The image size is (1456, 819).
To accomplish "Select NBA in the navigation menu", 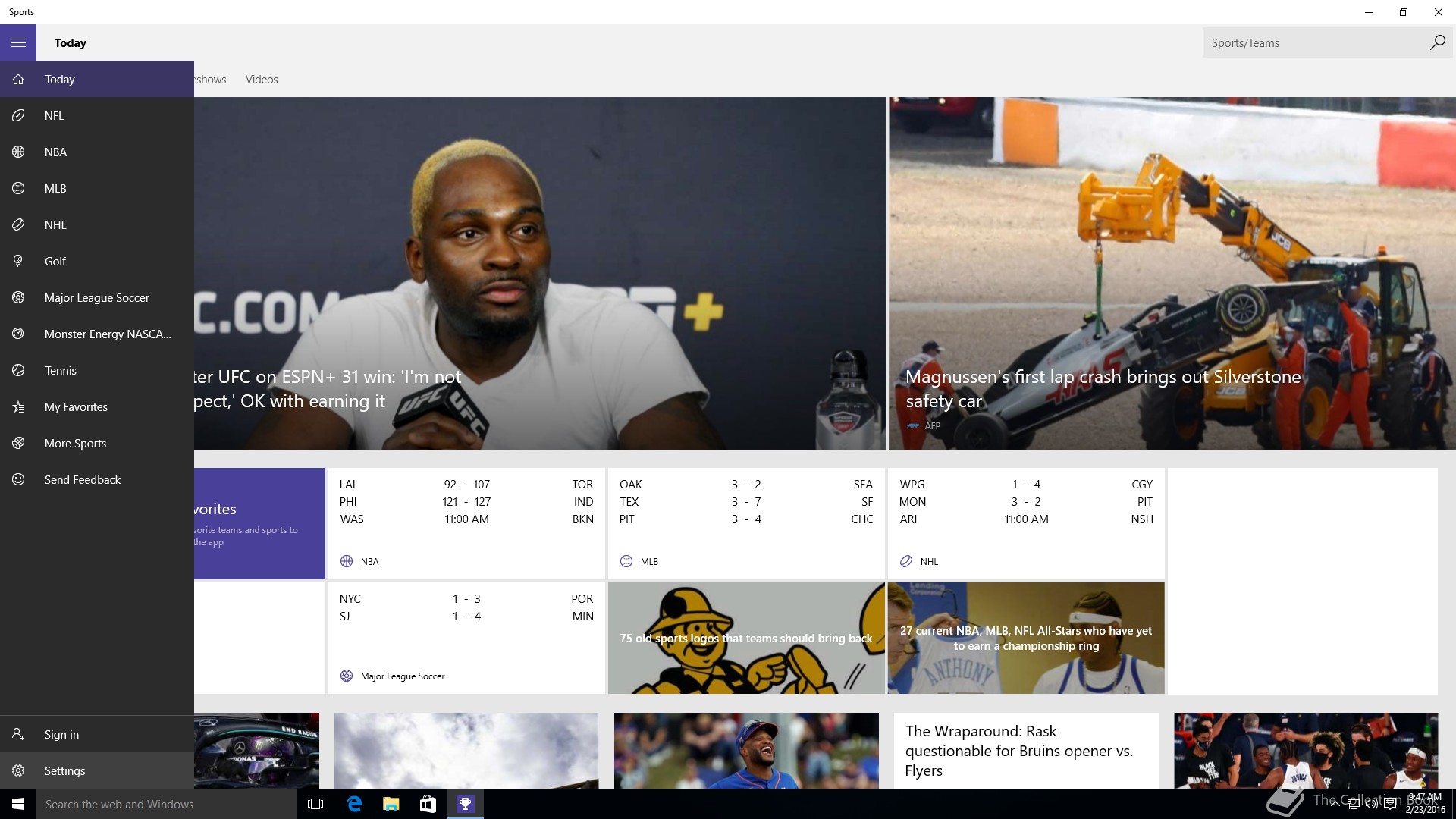I will 97,152.
